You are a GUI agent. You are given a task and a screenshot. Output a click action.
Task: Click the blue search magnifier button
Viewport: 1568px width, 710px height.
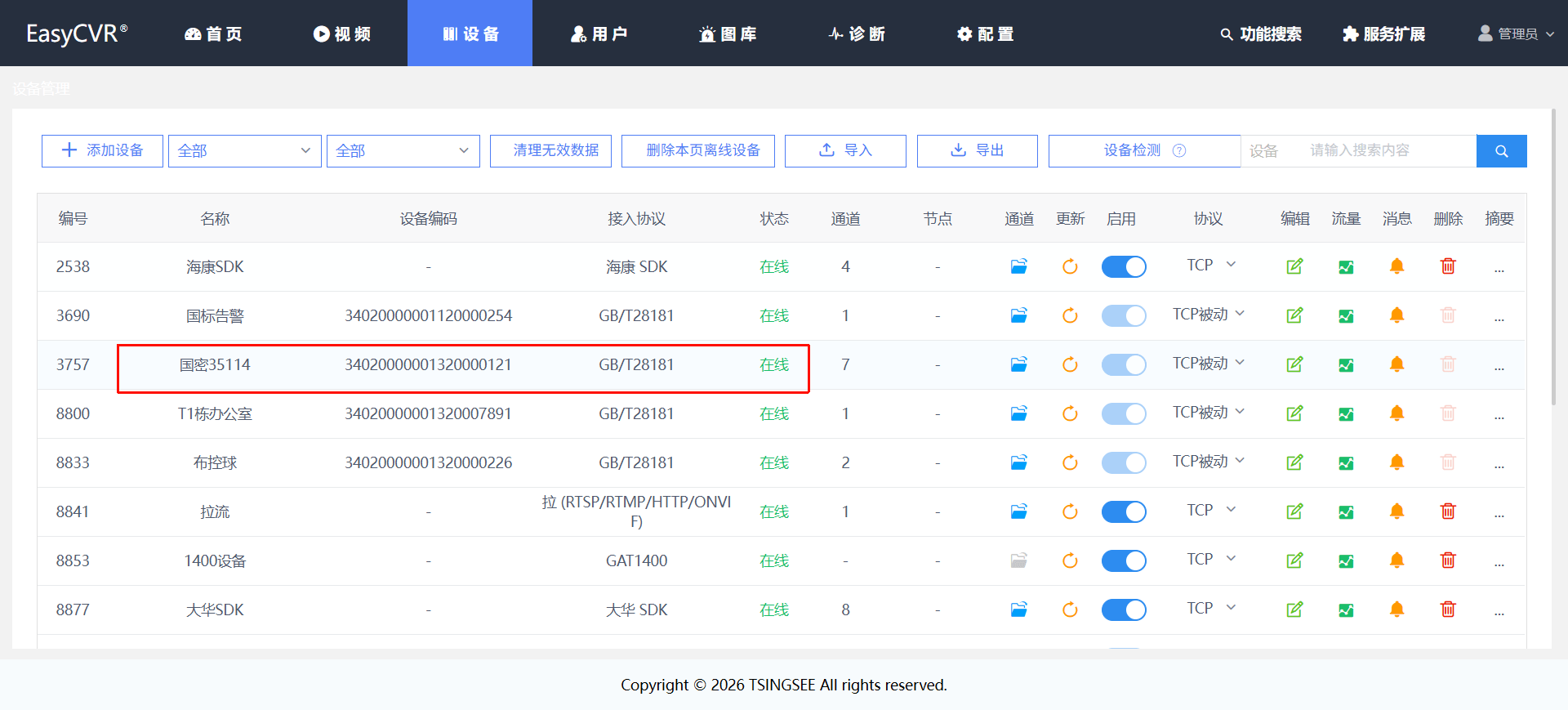coord(1501,151)
